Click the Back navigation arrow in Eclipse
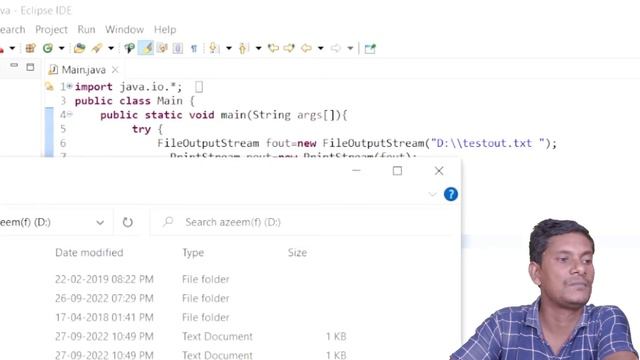 click(306, 48)
